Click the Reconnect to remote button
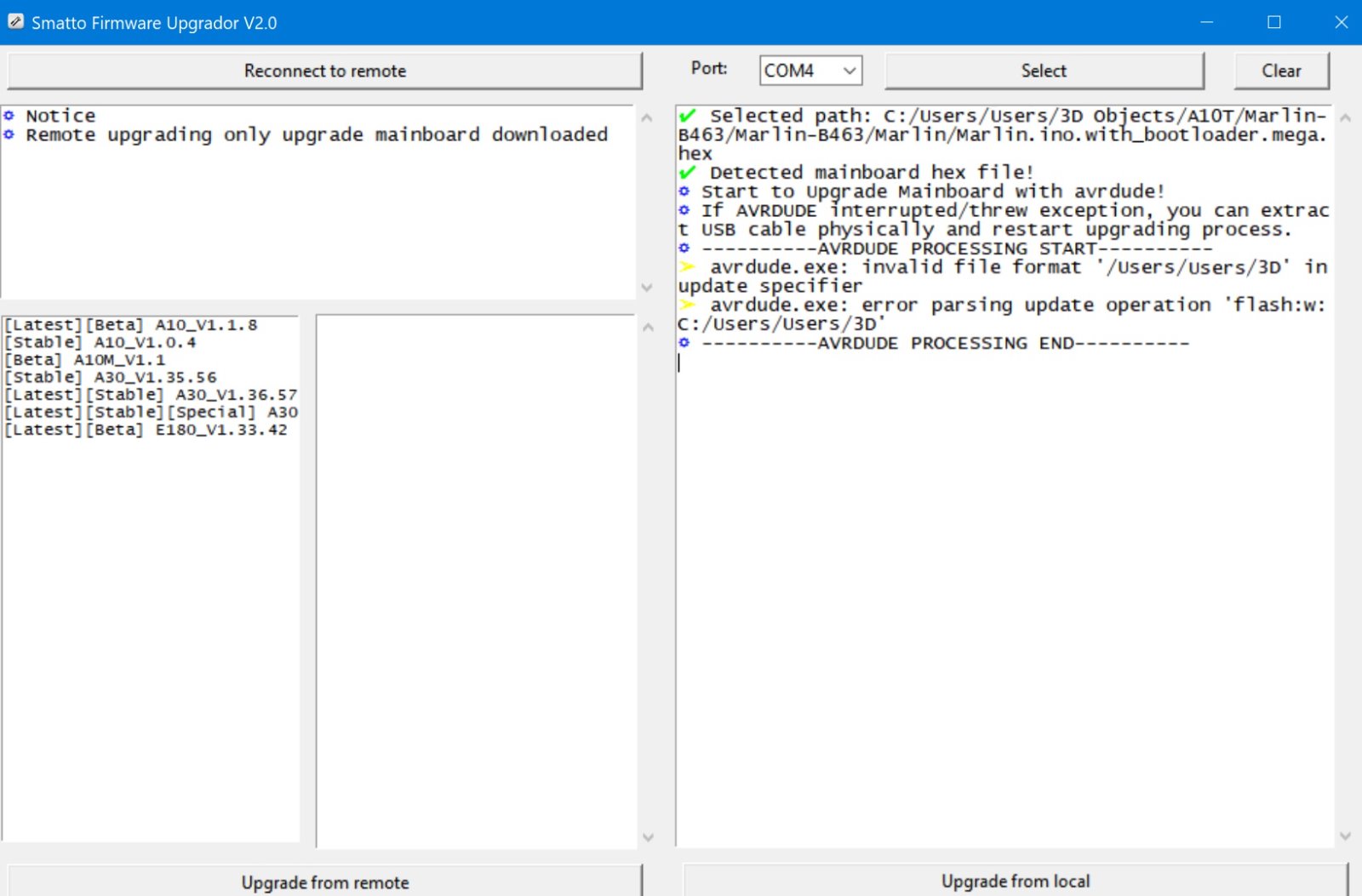Image resolution: width=1362 pixels, height=896 pixels. pos(324,71)
